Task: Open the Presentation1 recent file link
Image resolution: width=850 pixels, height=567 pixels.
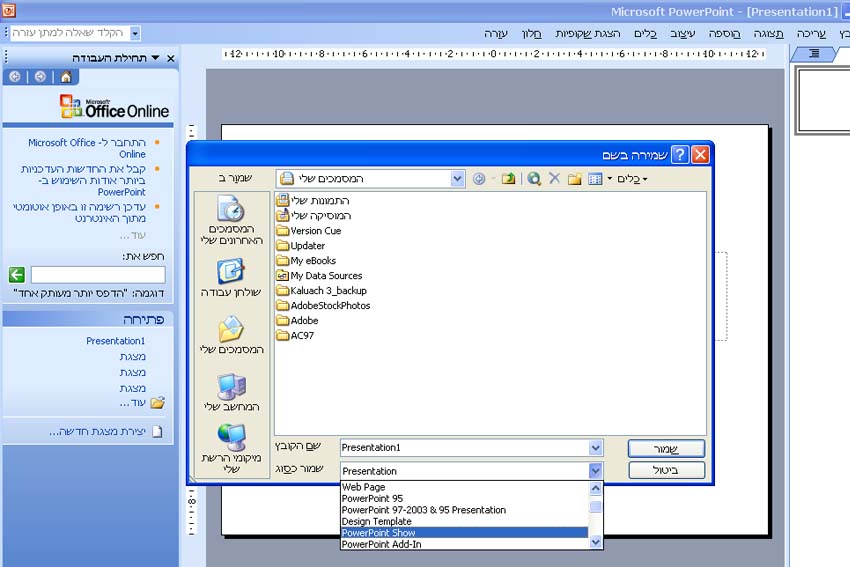Action: pyautogui.click(x=115, y=341)
